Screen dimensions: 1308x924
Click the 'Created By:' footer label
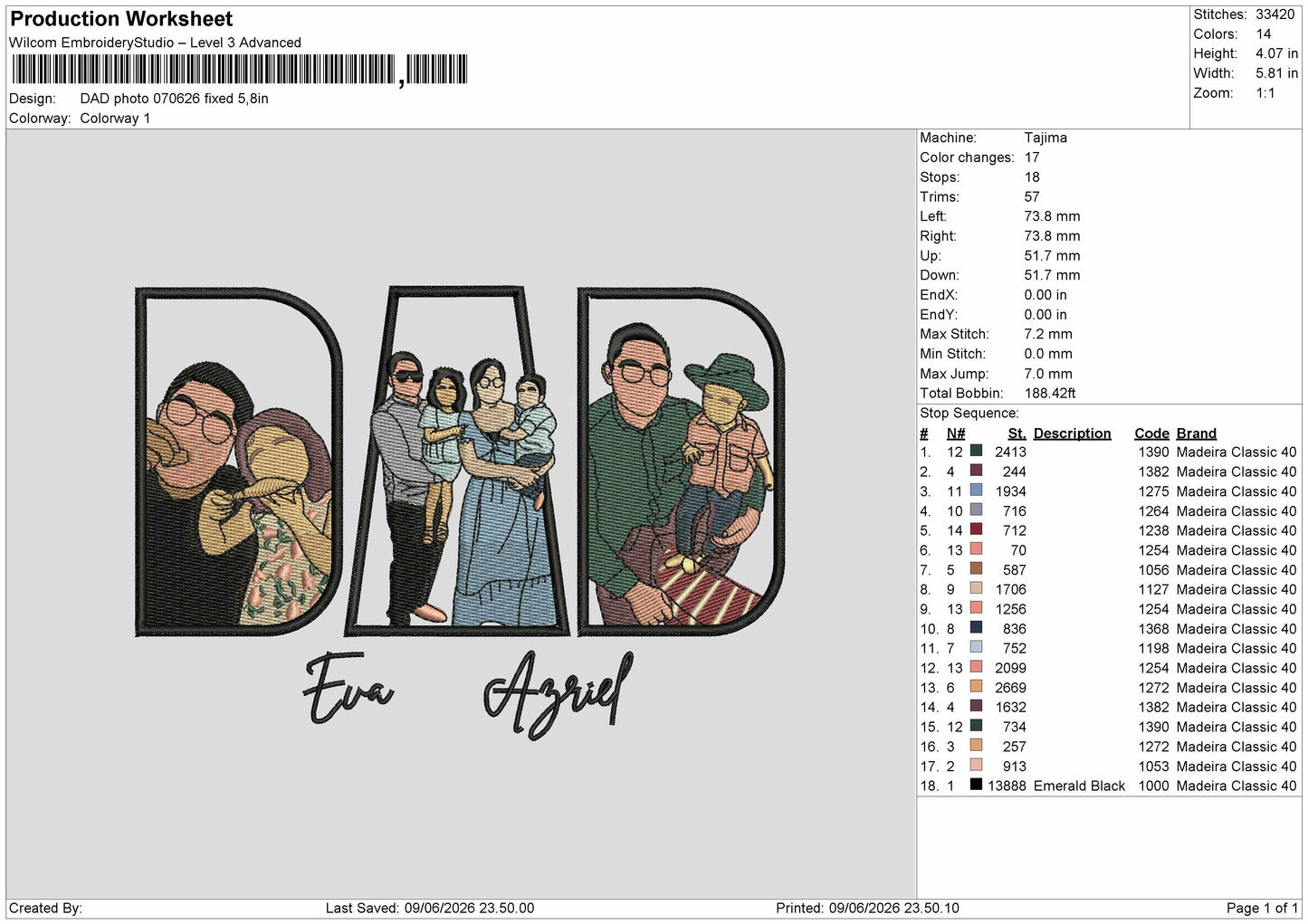(x=45, y=908)
